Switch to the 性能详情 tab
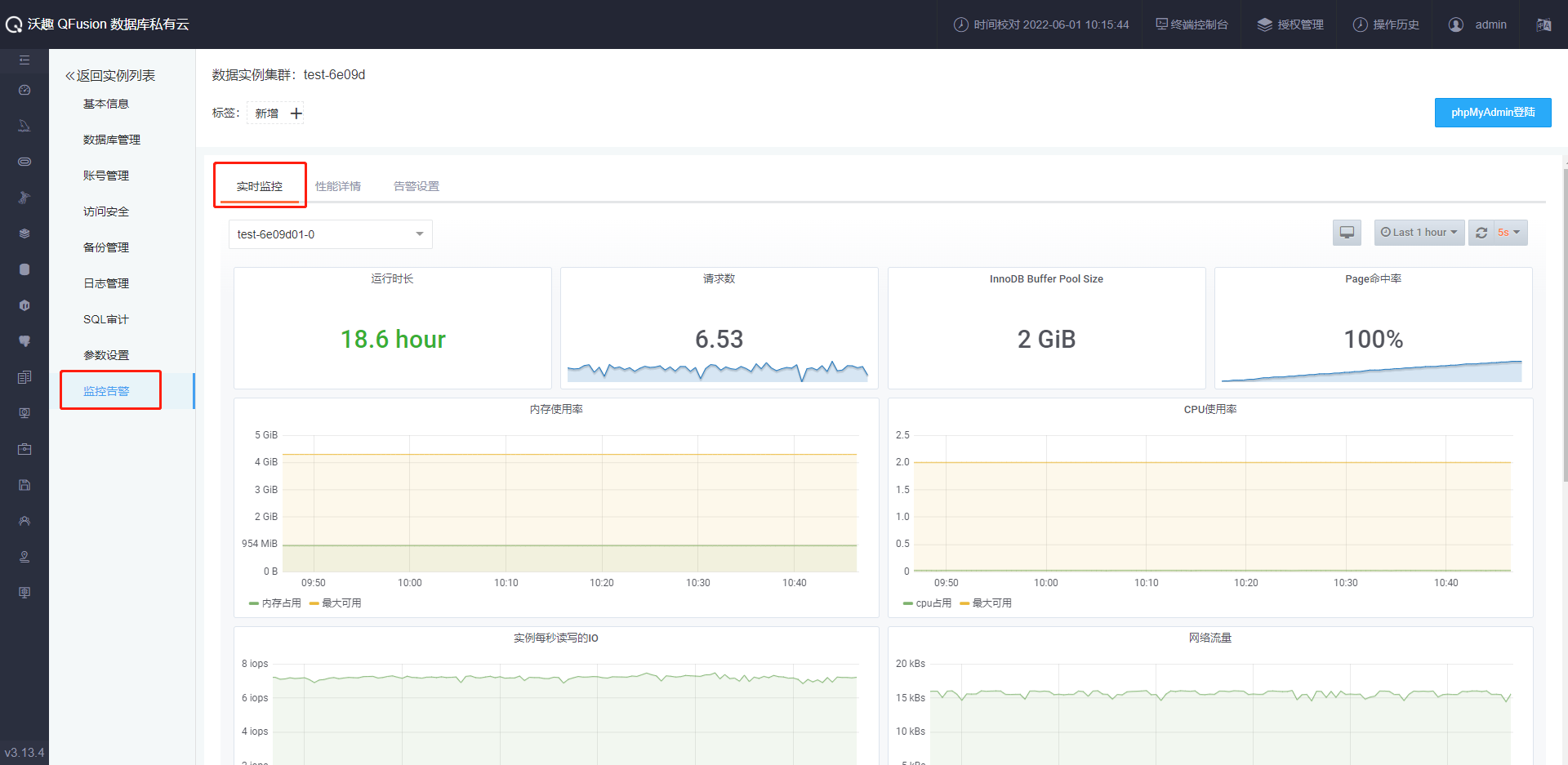1568x765 pixels. [338, 186]
